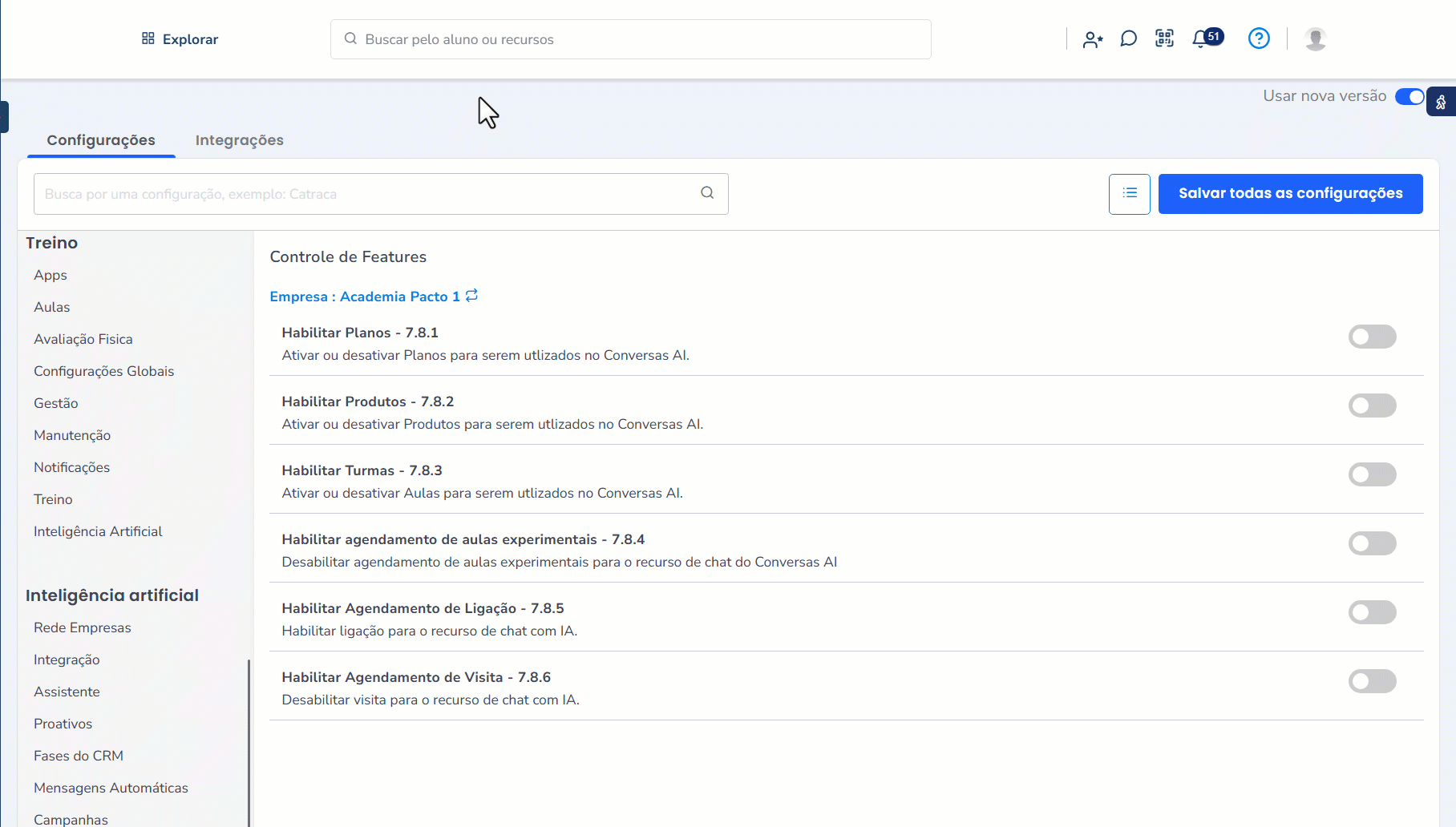Click the swap company icon next to Academia Pacto 1
The height and width of the screenshot is (827, 1456).
coord(472,296)
